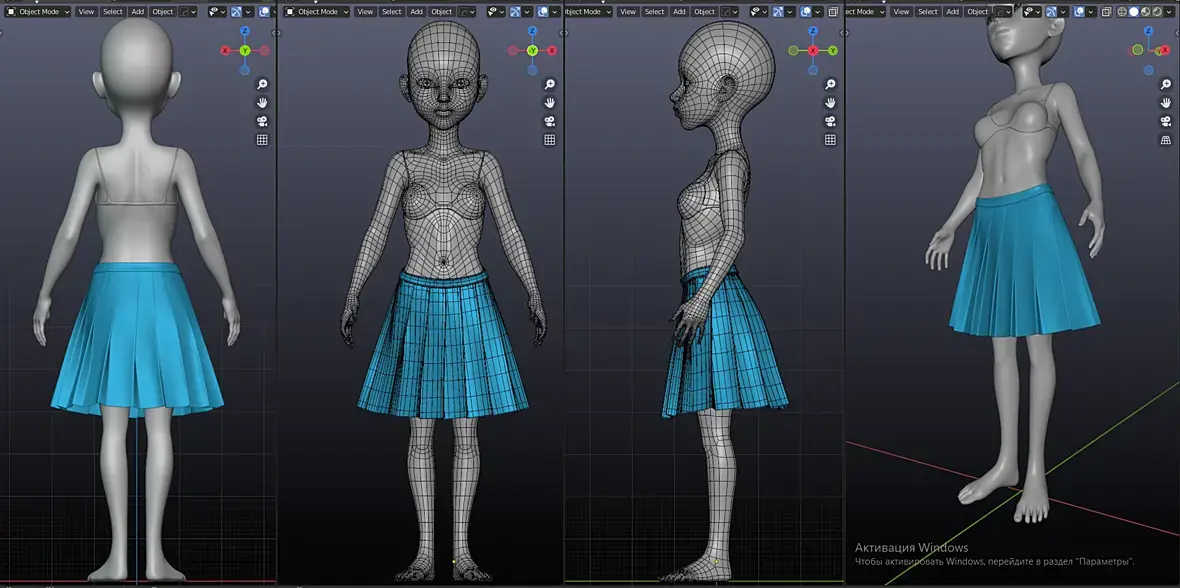
Task: Toggle X-ray in the side-view viewport
Action: (x=833, y=11)
